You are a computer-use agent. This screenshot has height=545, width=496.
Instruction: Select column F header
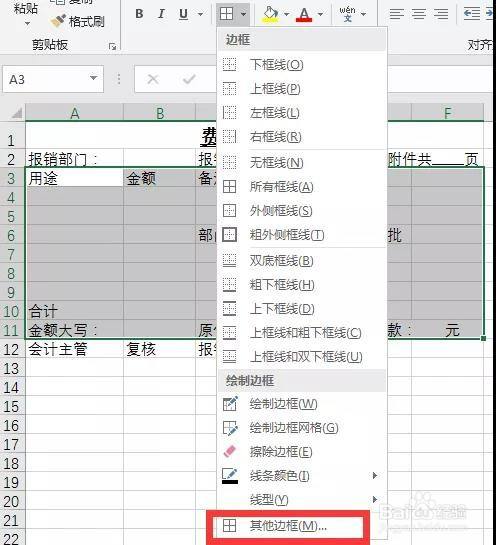pyautogui.click(x=447, y=113)
